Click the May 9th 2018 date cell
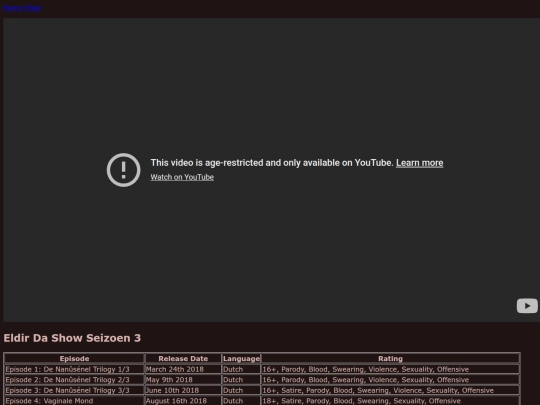540x405 pixels. pyautogui.click(x=183, y=380)
